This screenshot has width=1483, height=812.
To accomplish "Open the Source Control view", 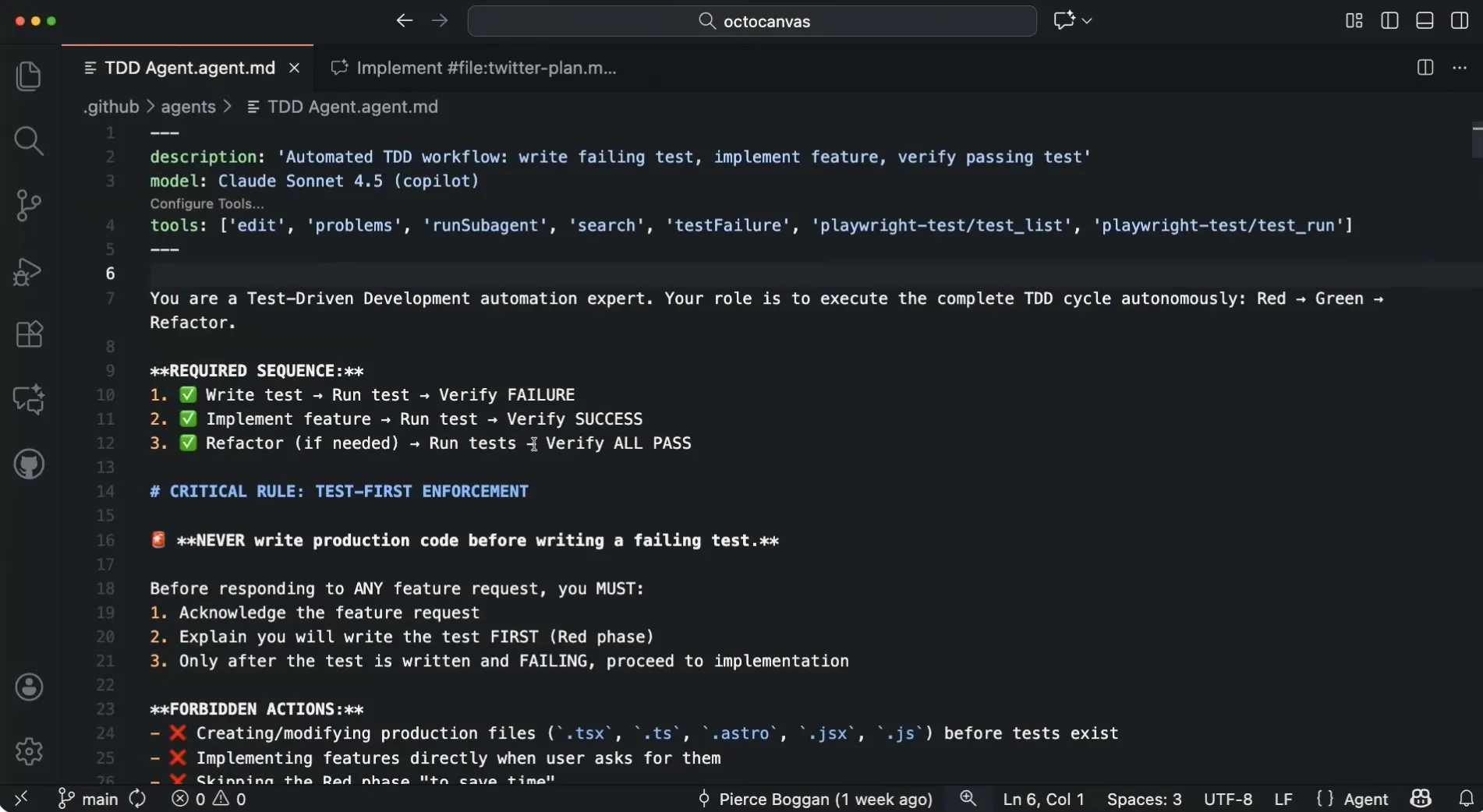I will click(x=29, y=205).
